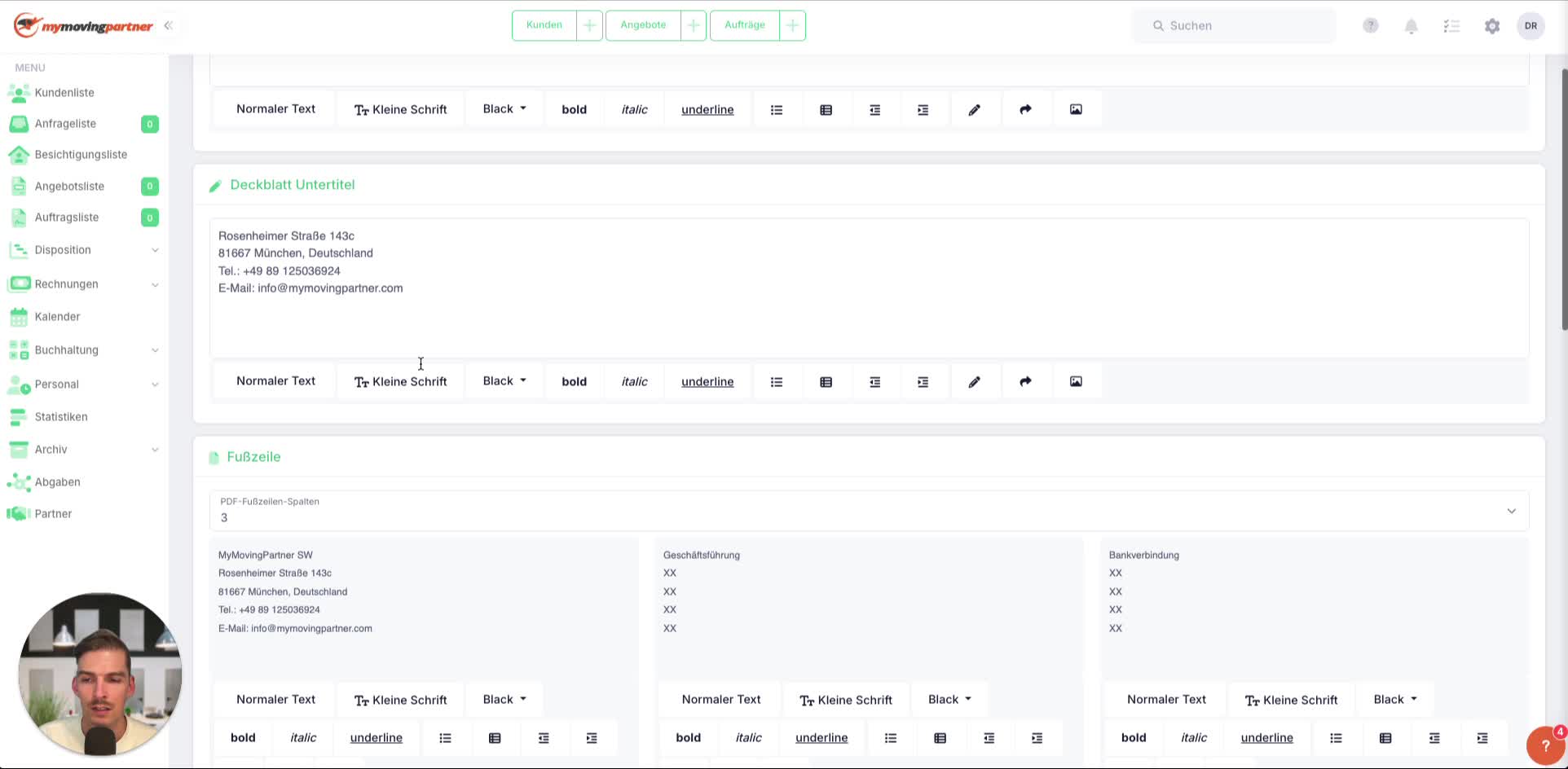Screen dimensions: 1568x769
Task: Click outdent icon in Deckblatt Untertitel toolbar
Action: tap(875, 381)
